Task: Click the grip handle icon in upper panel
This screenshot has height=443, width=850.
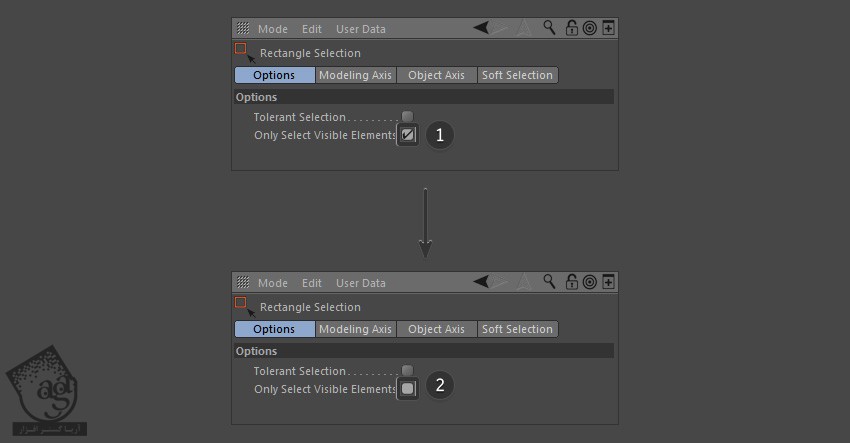Action: [242, 29]
